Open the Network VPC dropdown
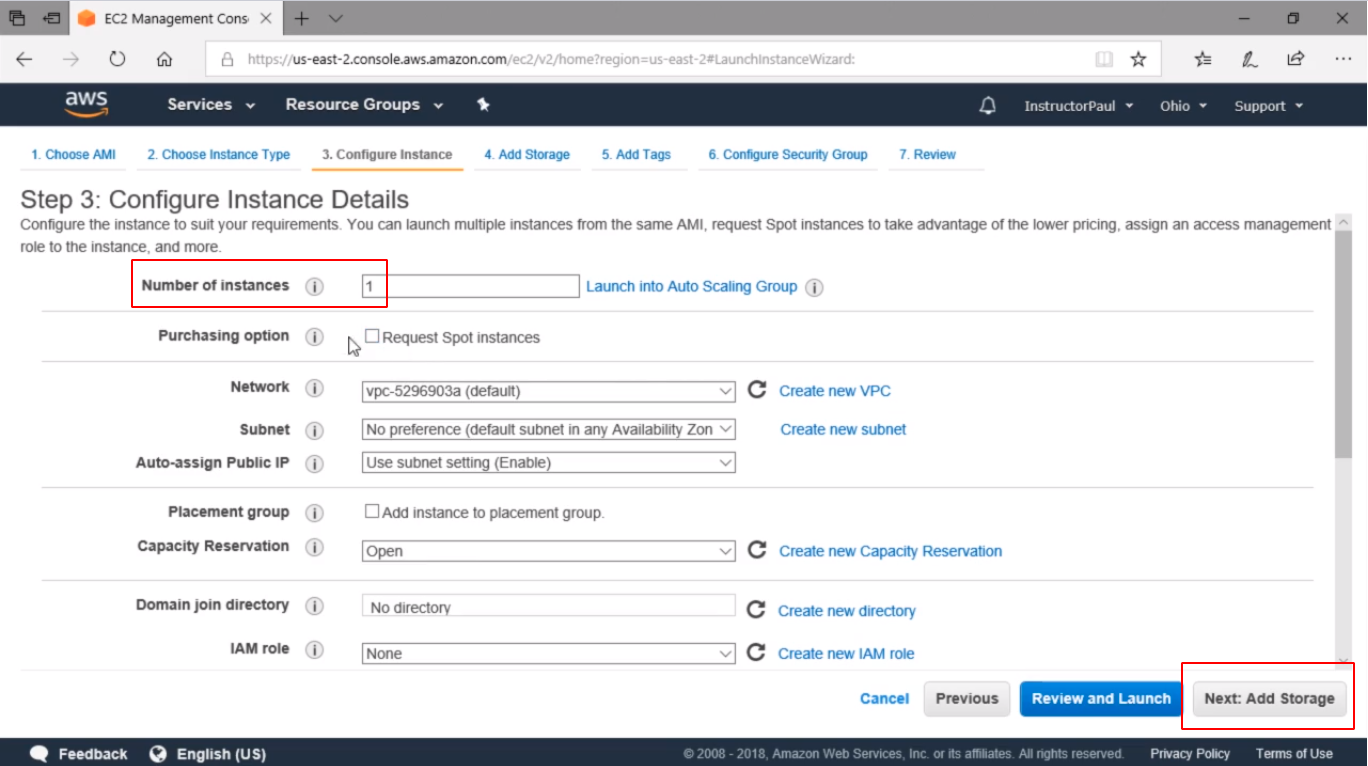Screen dimensions: 1368x766 (549, 391)
